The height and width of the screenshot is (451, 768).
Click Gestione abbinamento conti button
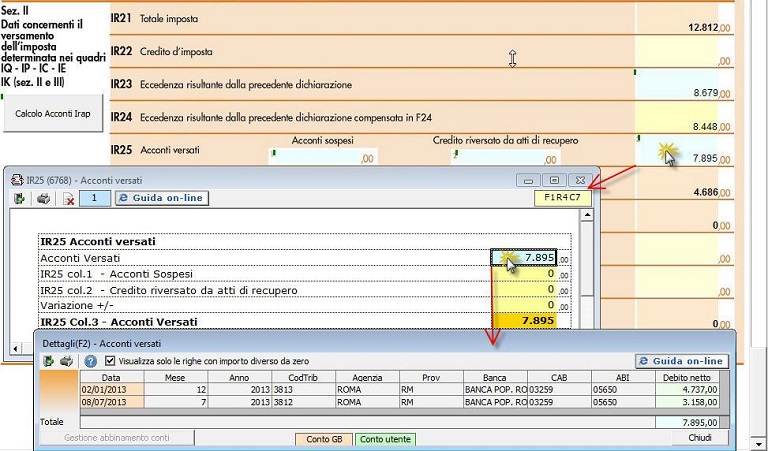(117, 438)
